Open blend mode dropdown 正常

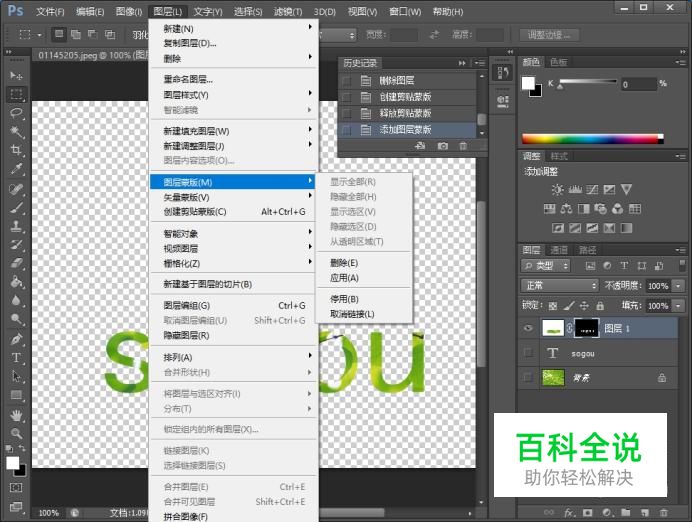tap(560, 285)
